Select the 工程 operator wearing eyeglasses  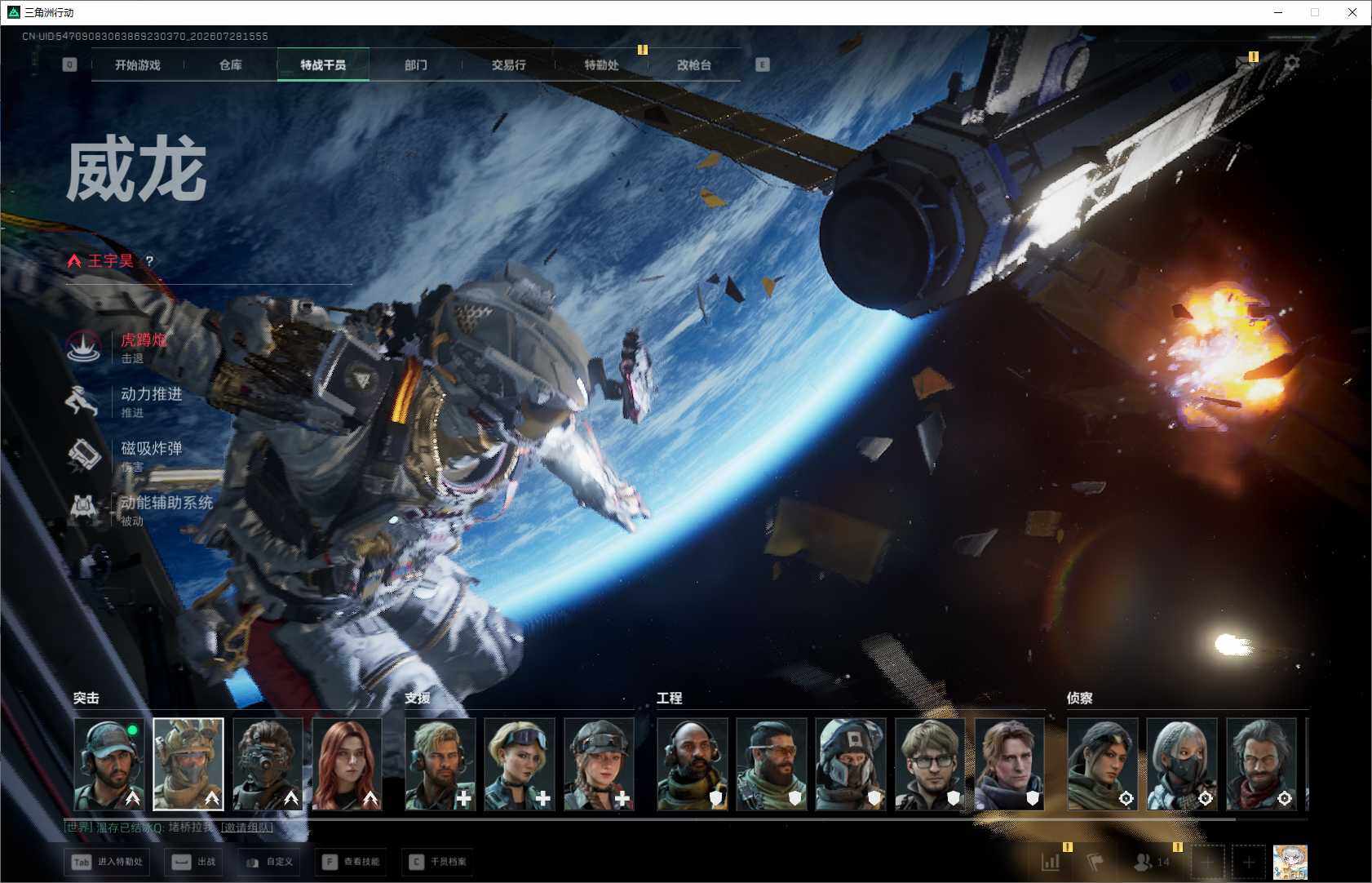coord(930,765)
